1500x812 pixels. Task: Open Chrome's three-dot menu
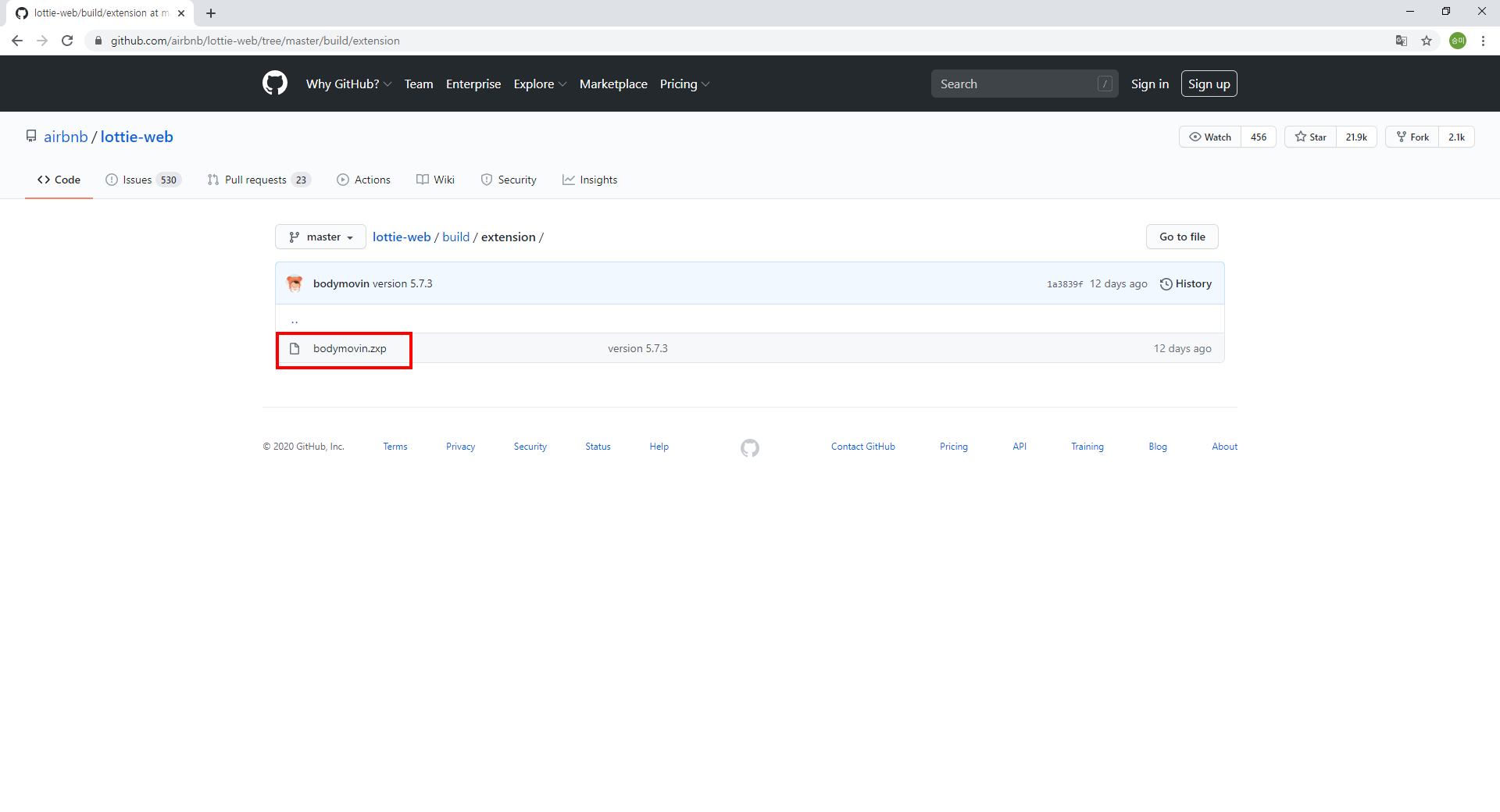(1483, 41)
